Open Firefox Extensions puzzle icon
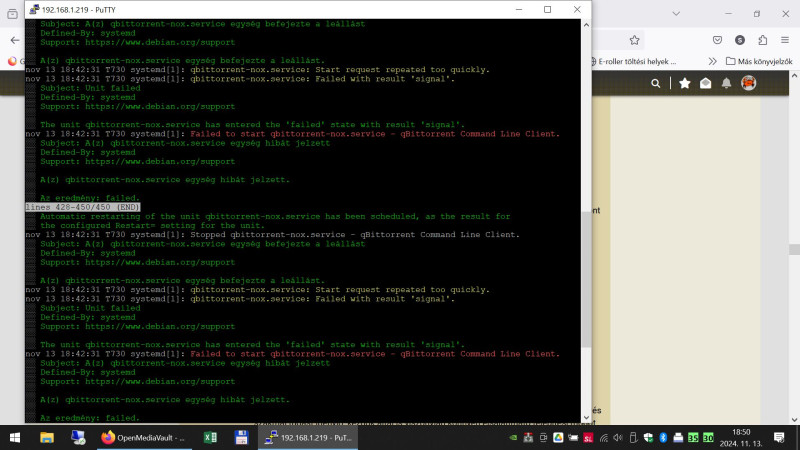Image resolution: width=800 pixels, height=450 pixels. pos(762,40)
